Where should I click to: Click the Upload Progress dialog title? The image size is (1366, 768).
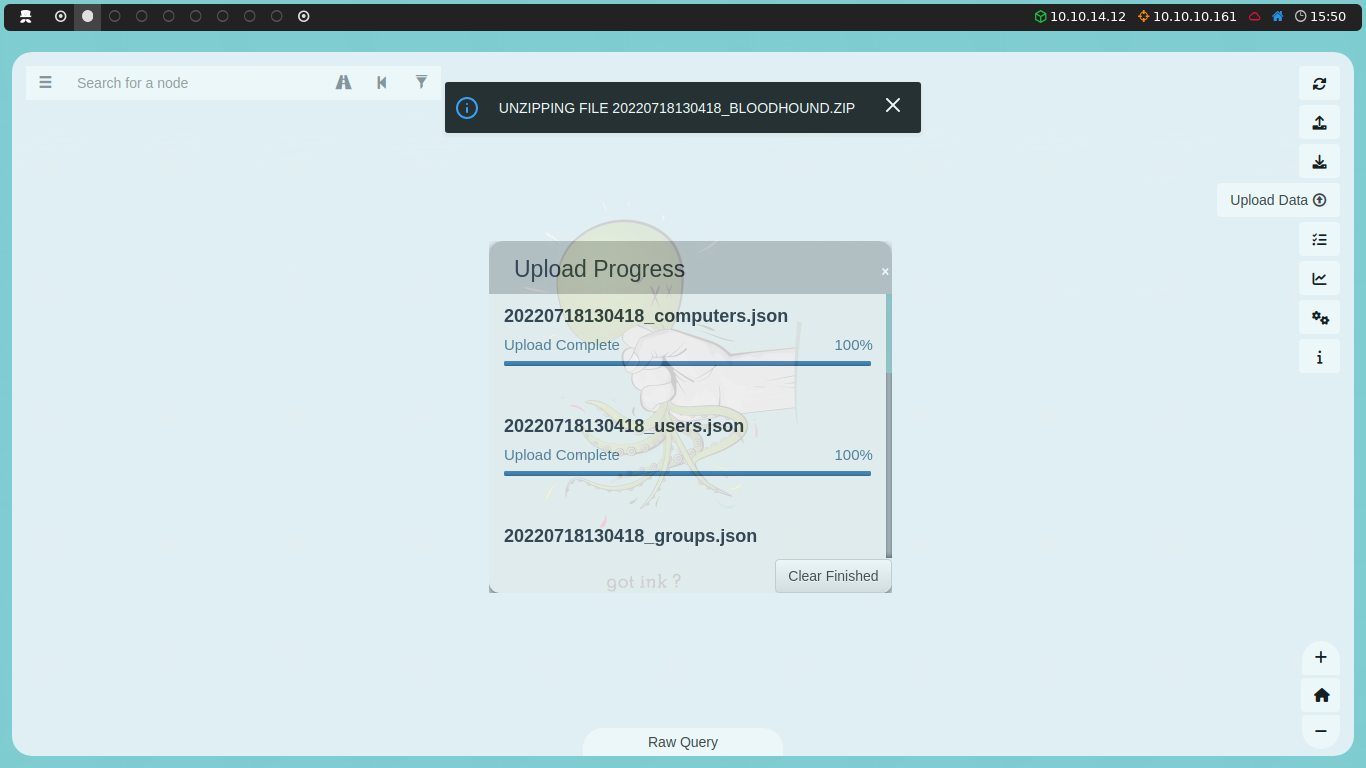(599, 269)
